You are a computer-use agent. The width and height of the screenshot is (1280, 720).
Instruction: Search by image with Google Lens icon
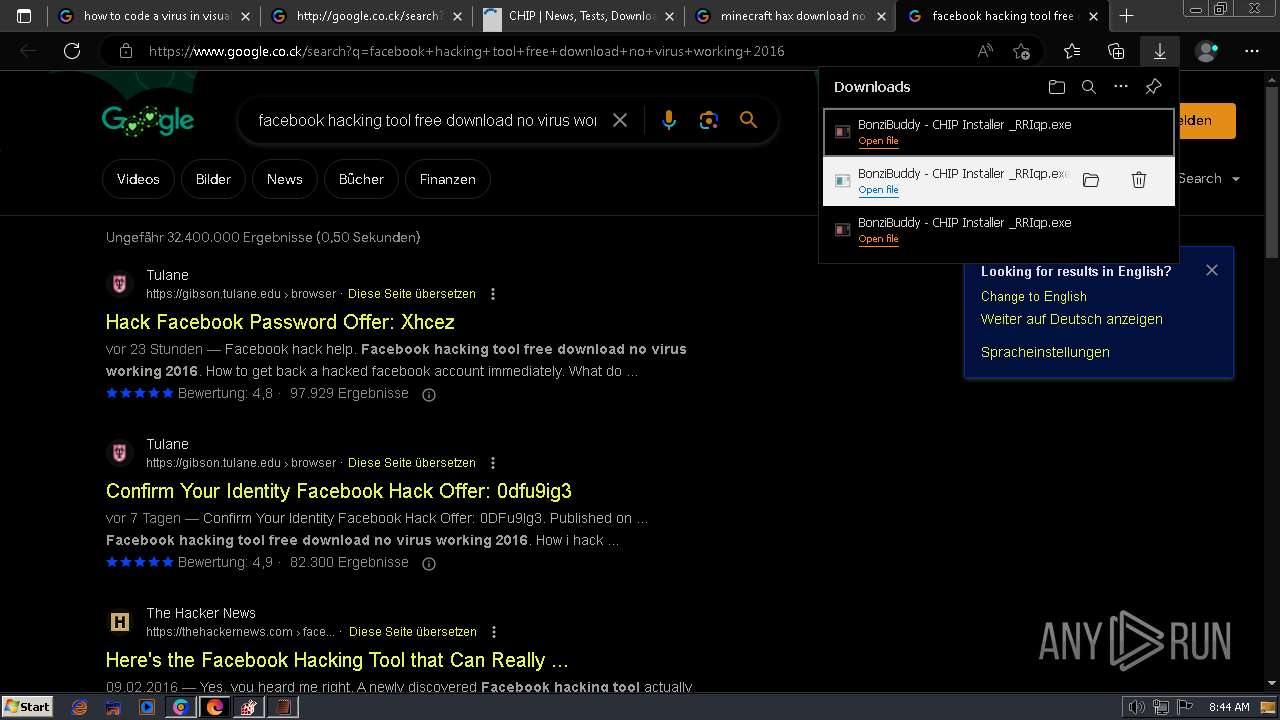click(x=709, y=120)
